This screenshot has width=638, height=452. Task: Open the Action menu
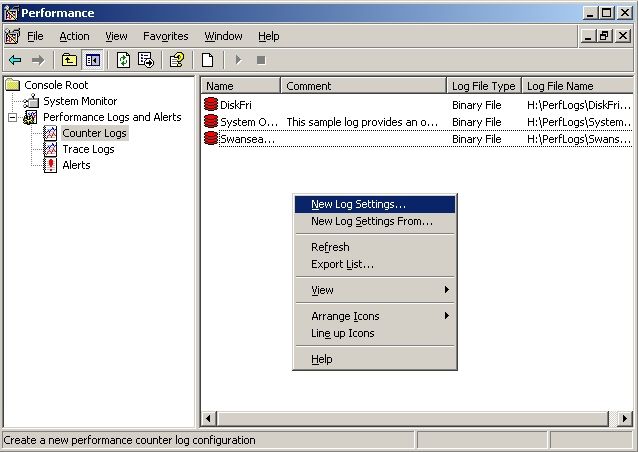(74, 36)
